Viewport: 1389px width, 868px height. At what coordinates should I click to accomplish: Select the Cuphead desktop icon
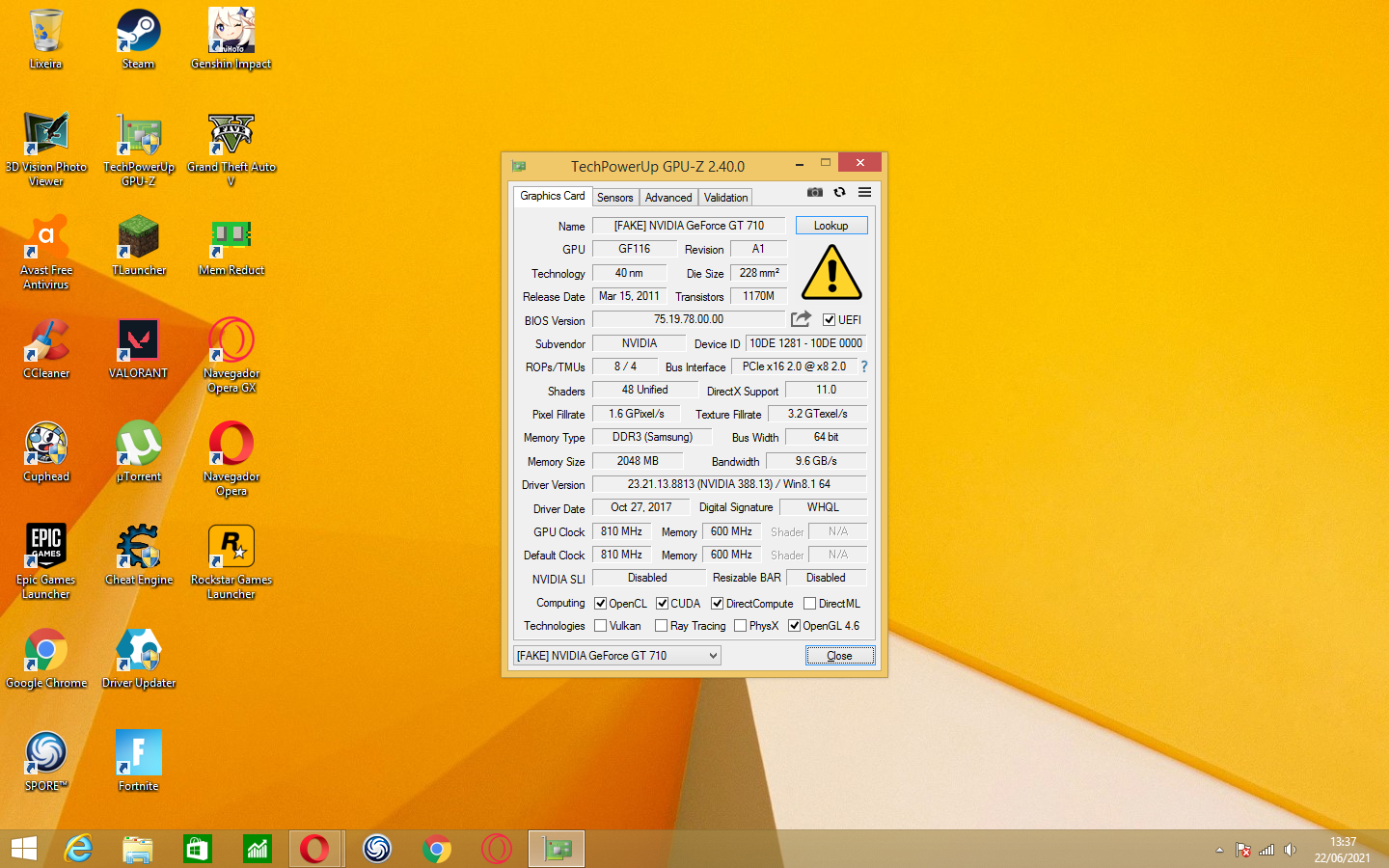(x=46, y=452)
